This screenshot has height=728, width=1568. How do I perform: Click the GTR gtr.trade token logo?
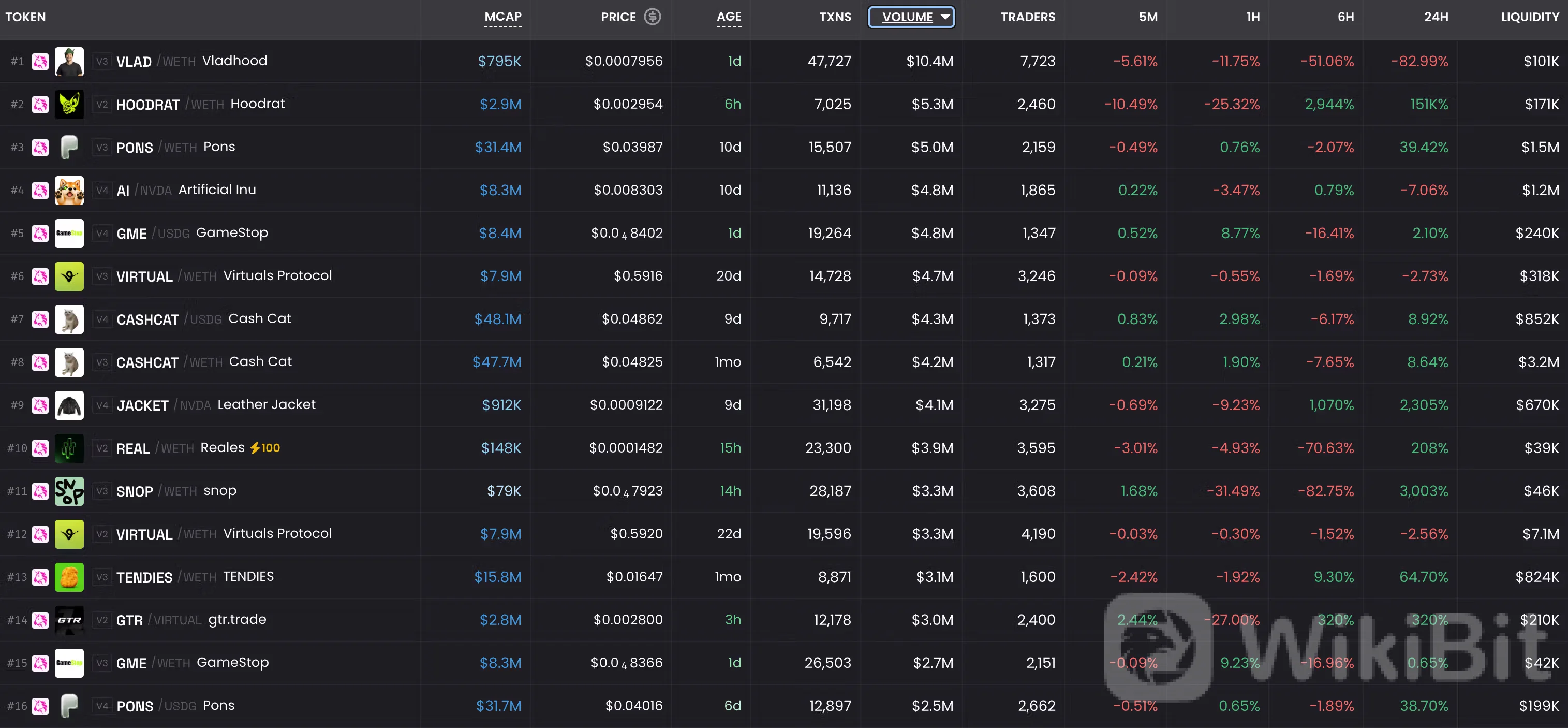point(69,620)
